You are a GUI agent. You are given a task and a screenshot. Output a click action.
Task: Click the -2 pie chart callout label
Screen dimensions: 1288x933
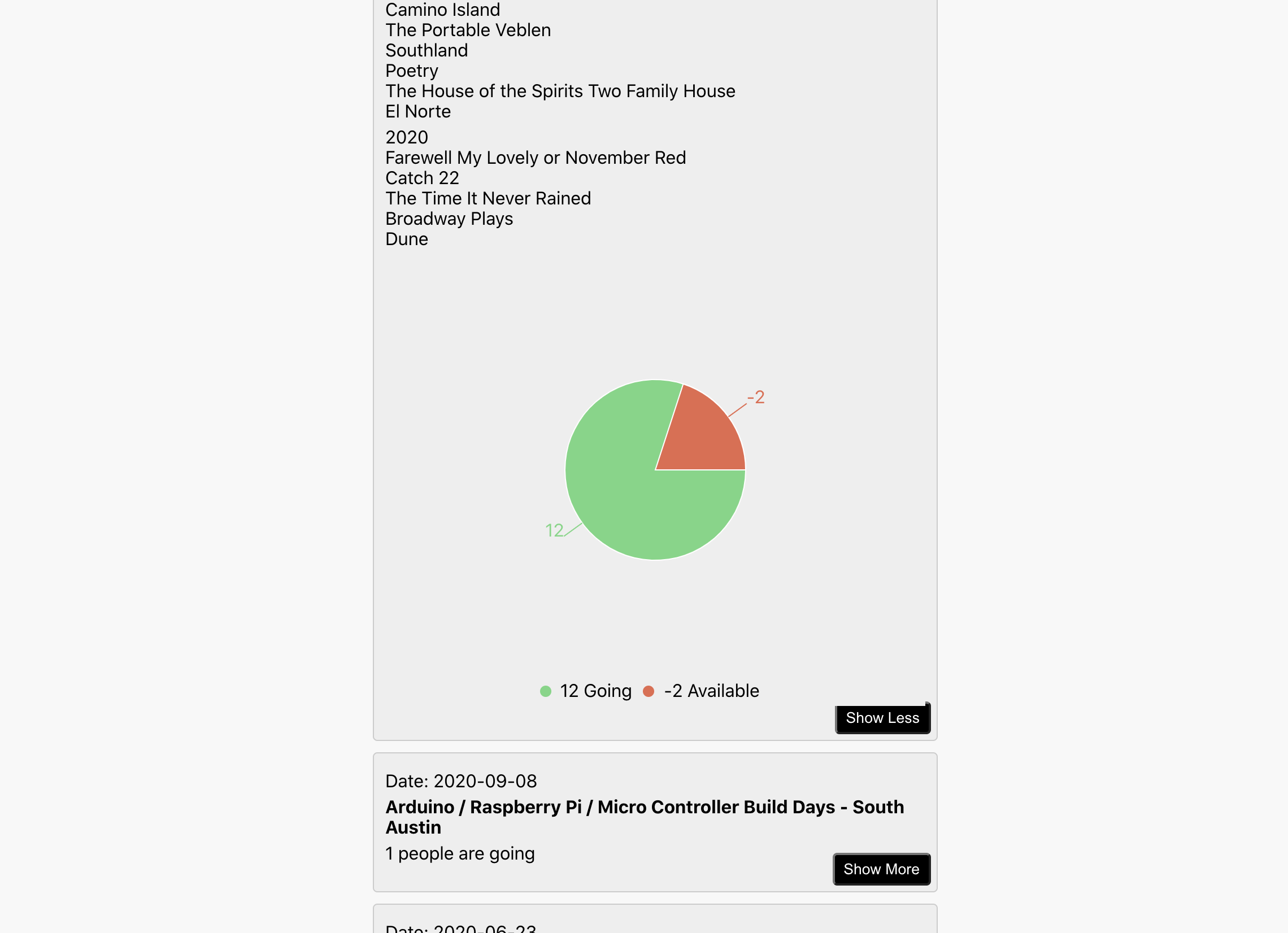pos(756,397)
